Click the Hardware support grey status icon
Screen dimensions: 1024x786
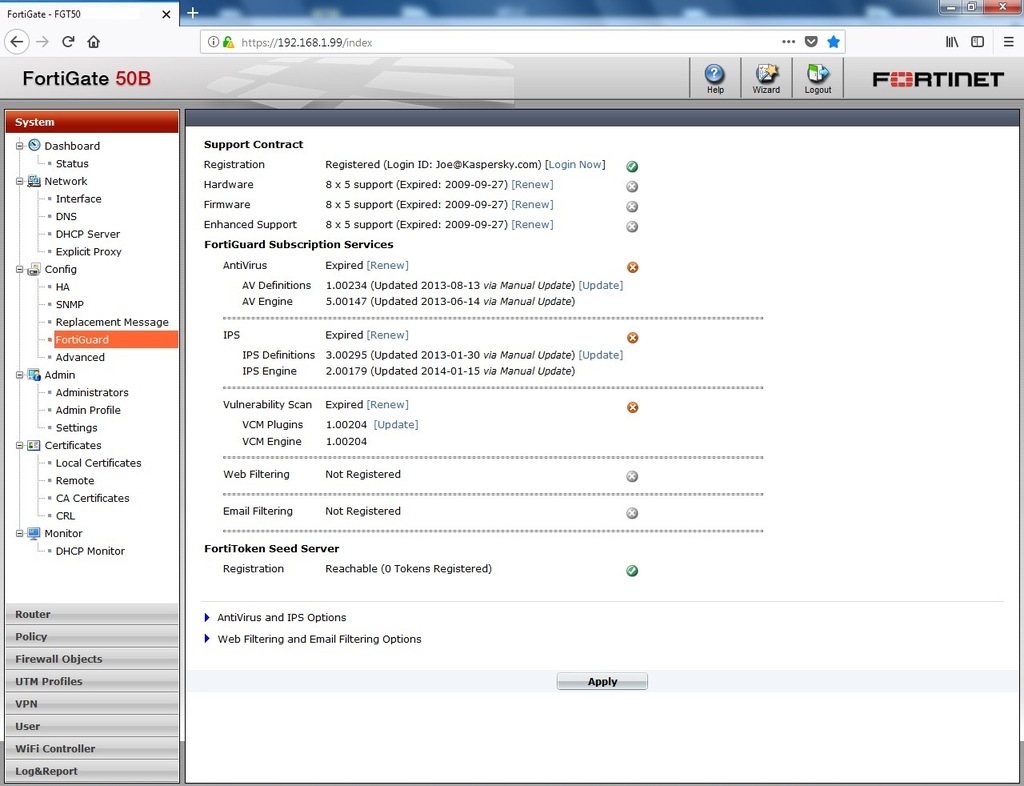(x=632, y=187)
